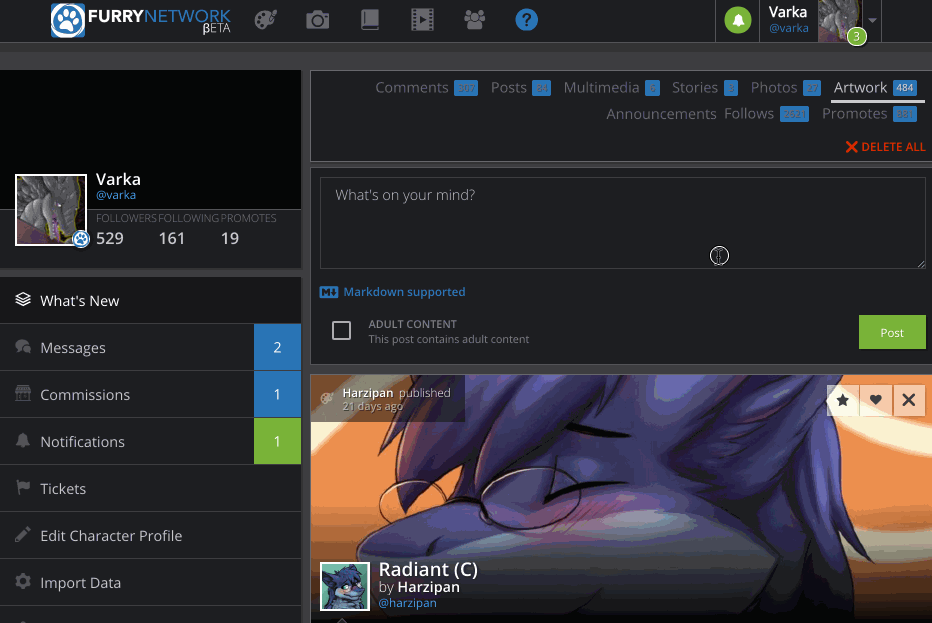Viewport: 932px width, 623px height.
Task: Click the Furry Network paw logo
Action: [x=68, y=20]
